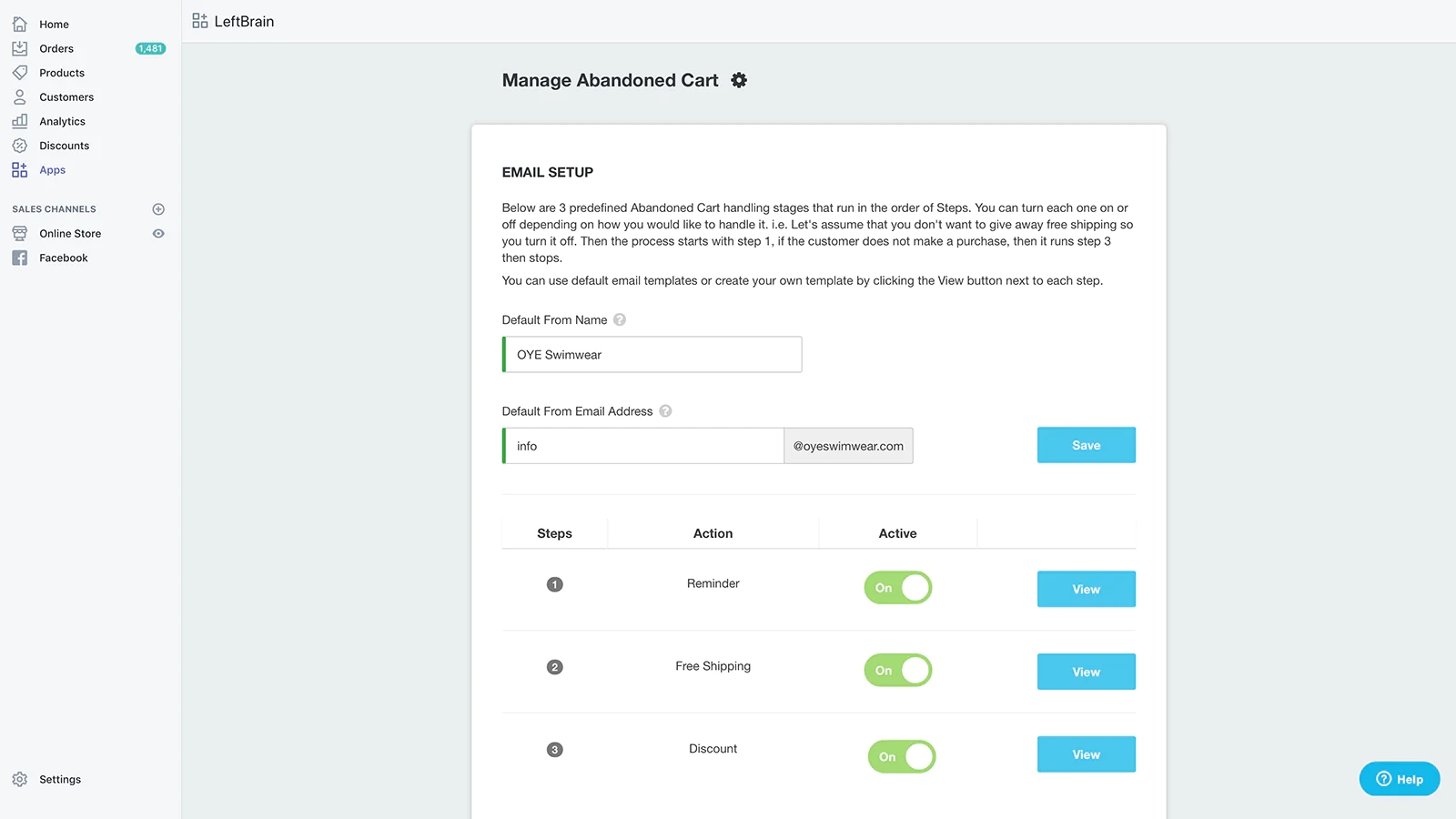This screenshot has height=819, width=1456.
Task: Navigate to Customers in the sidebar
Action: pos(66,97)
